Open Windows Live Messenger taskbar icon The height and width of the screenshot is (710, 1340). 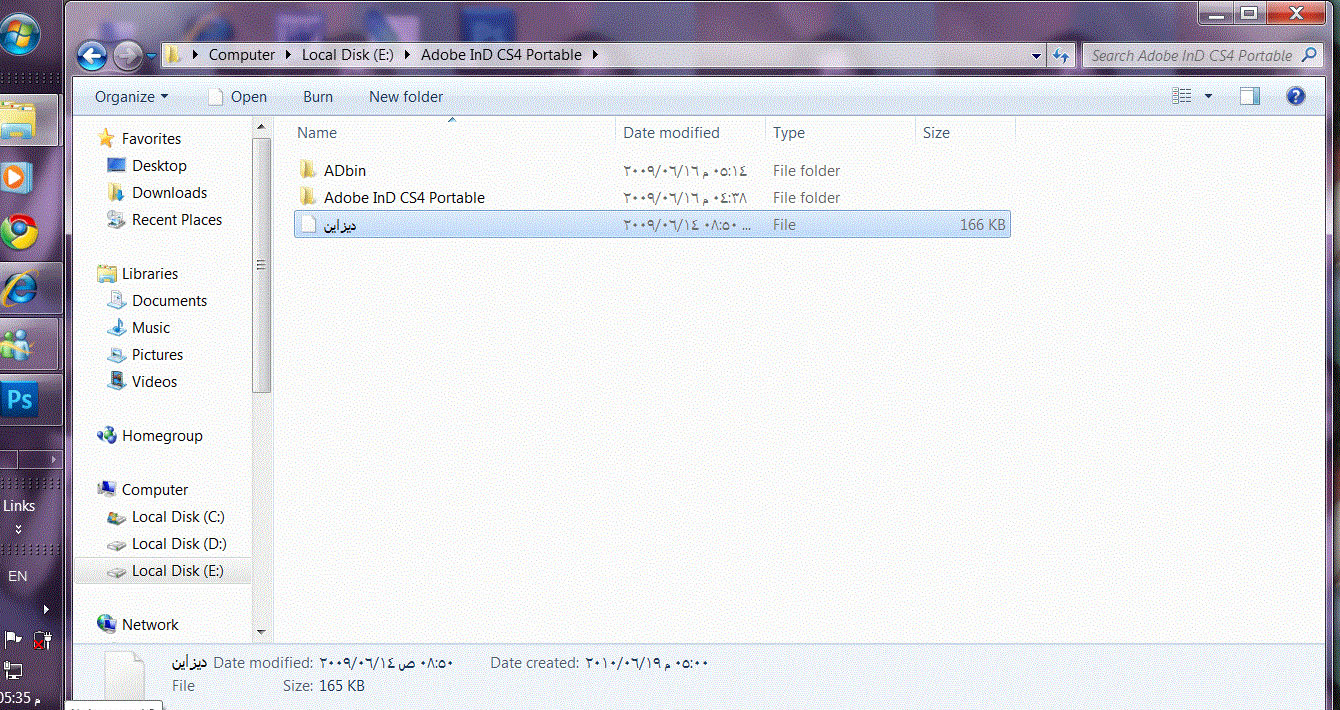(16, 345)
